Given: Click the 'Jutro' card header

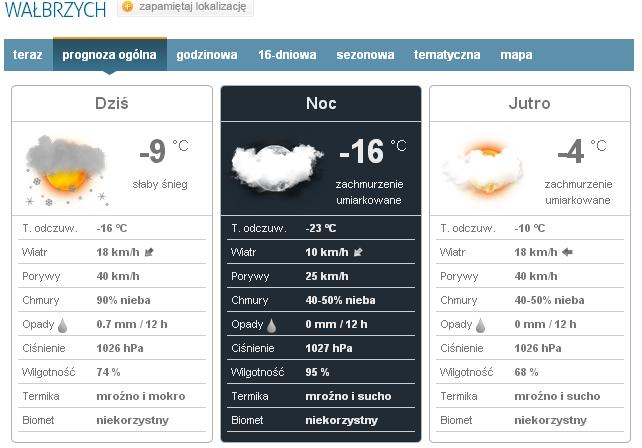Looking at the screenshot, I should tap(530, 103).
